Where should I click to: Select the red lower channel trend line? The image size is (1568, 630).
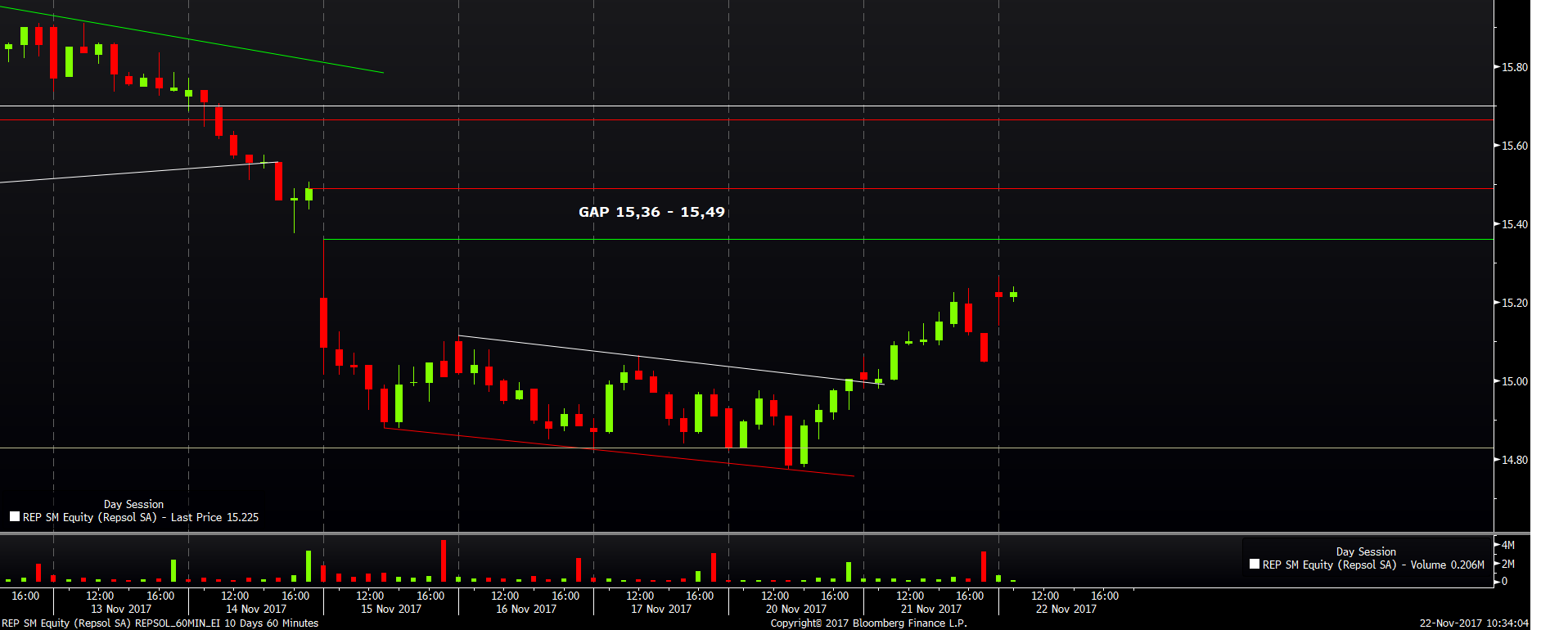[x=619, y=452]
